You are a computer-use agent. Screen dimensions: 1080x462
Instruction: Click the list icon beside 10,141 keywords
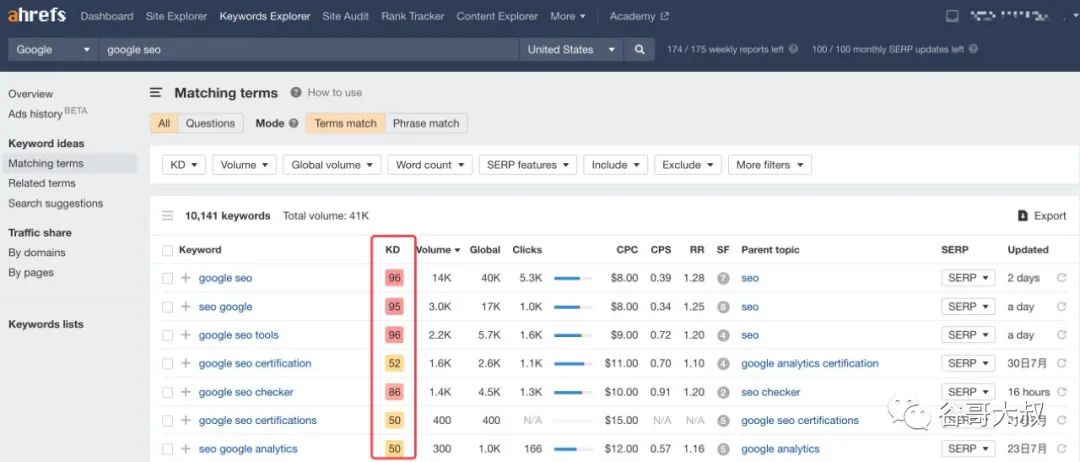pyautogui.click(x=167, y=216)
